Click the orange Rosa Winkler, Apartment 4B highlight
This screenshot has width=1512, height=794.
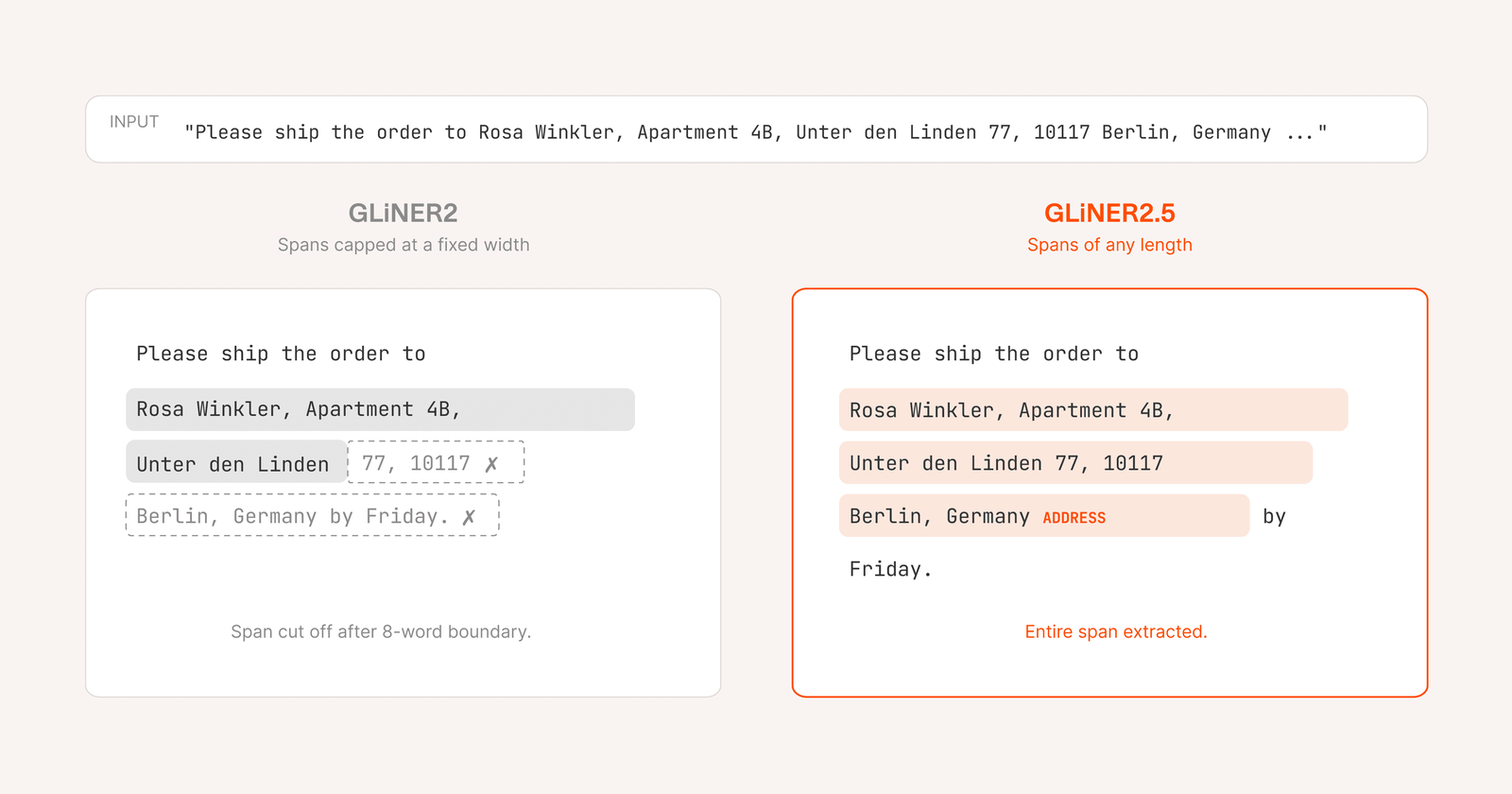pyautogui.click(x=1093, y=409)
